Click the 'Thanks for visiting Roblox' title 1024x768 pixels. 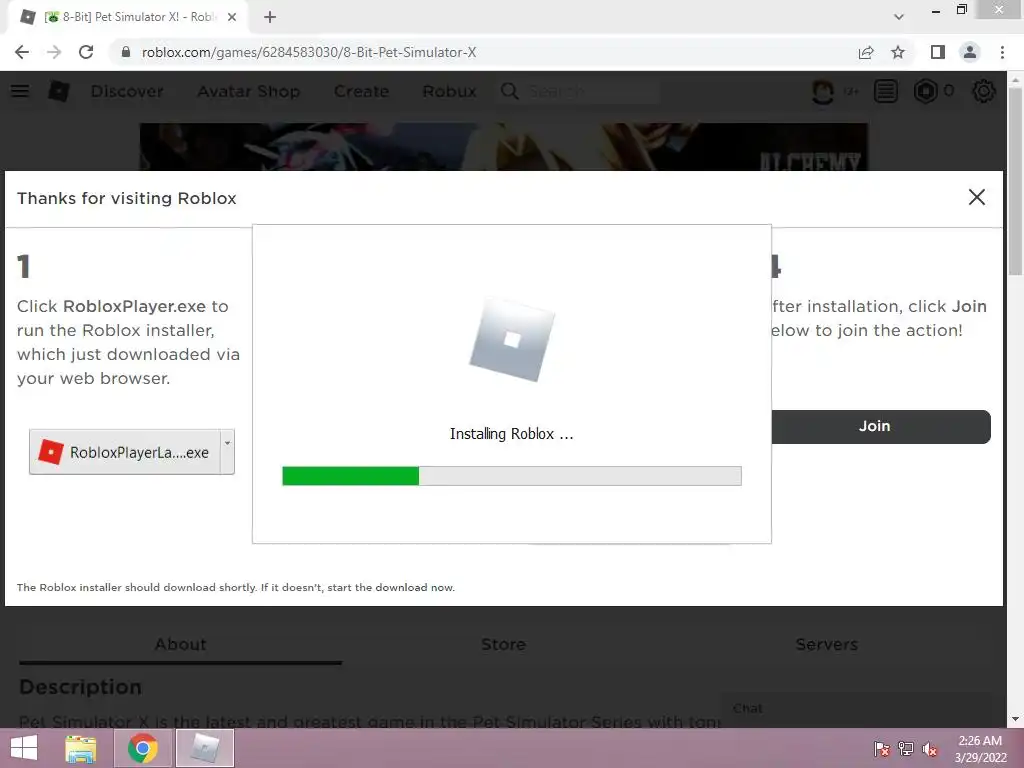[x=127, y=198]
